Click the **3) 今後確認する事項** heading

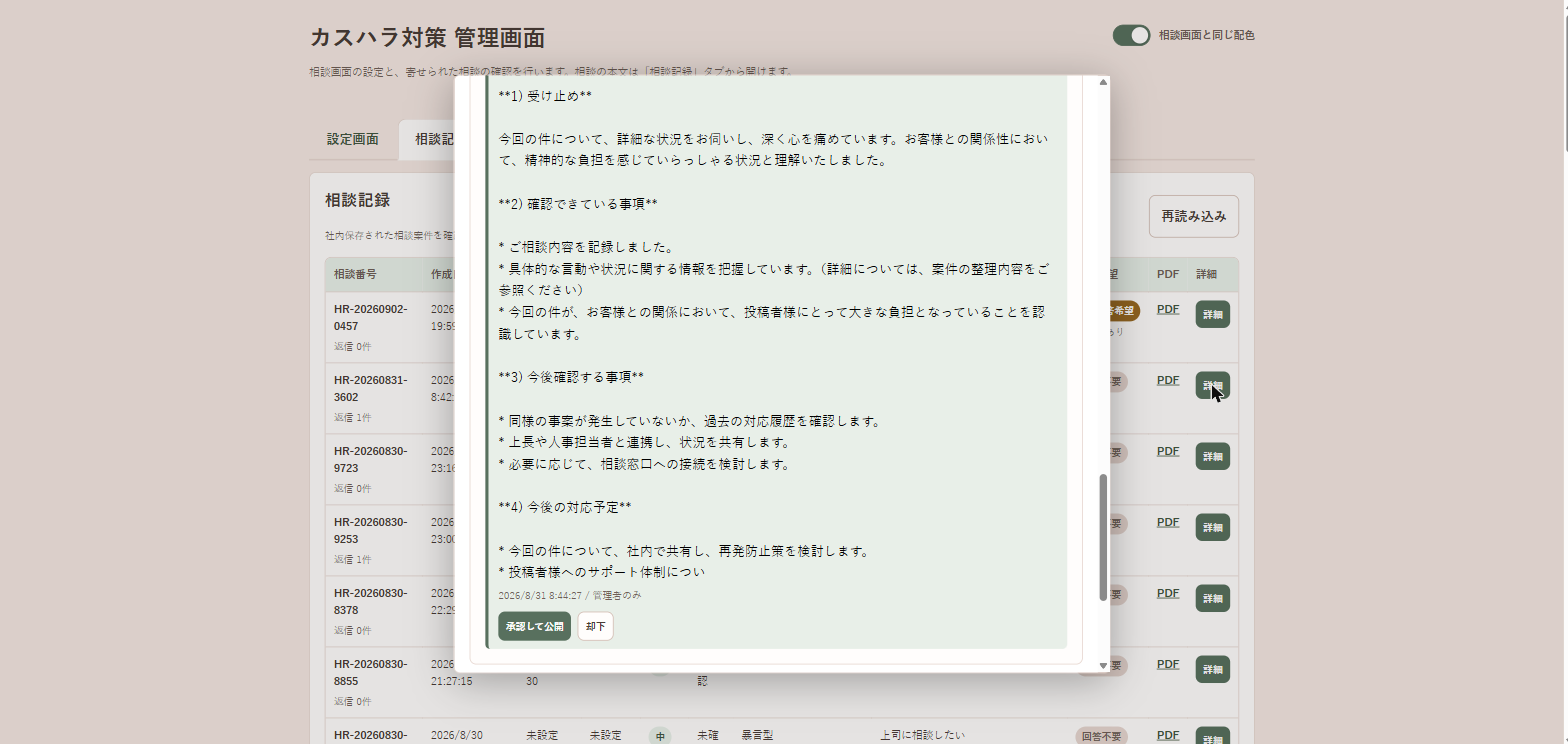click(571, 377)
